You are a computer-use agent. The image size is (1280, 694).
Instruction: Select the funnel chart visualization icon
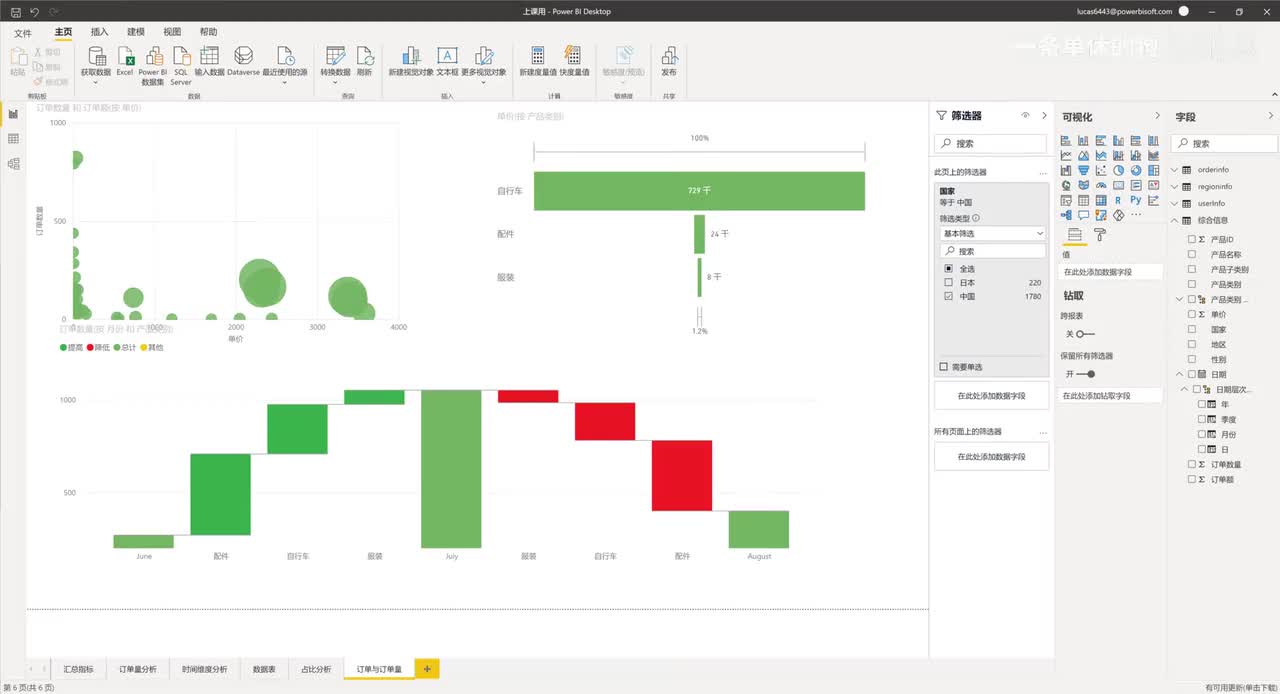click(1083, 170)
